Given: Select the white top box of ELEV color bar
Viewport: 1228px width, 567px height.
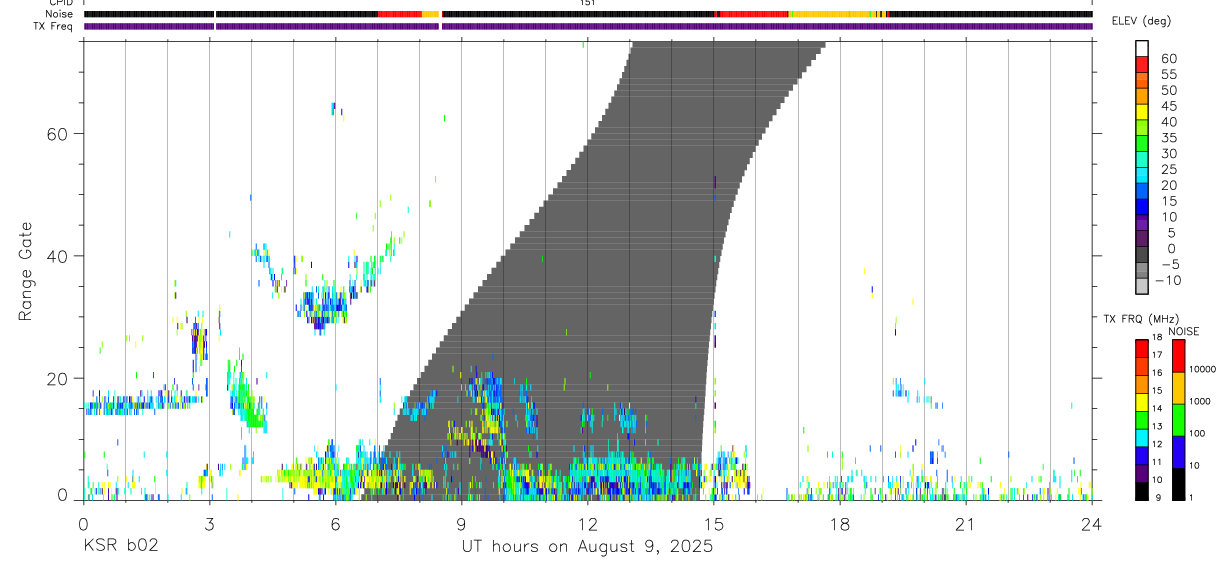Looking at the screenshot, I should coord(1142,47).
